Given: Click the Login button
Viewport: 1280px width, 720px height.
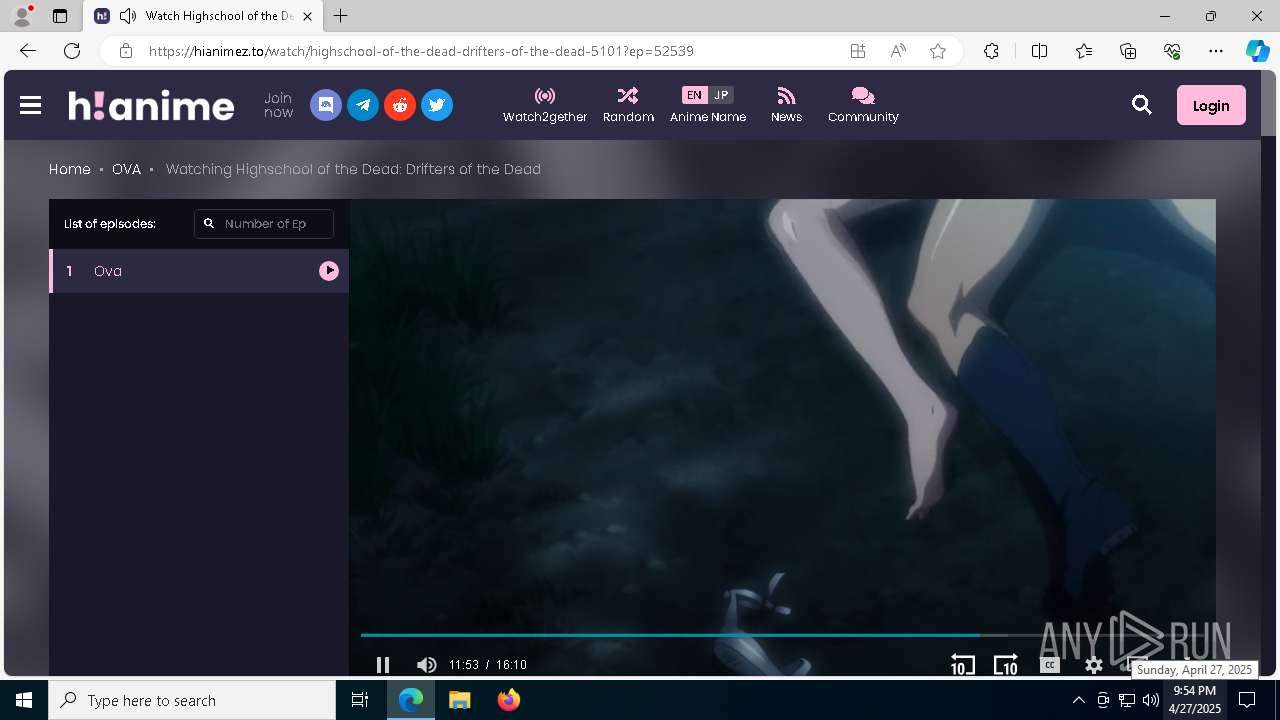Looking at the screenshot, I should (1211, 105).
